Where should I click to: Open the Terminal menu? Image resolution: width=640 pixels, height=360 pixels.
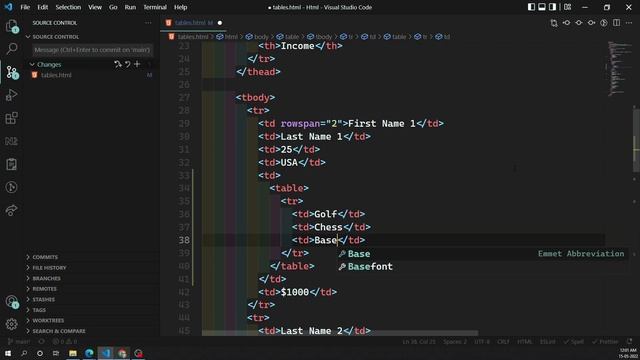point(155,7)
